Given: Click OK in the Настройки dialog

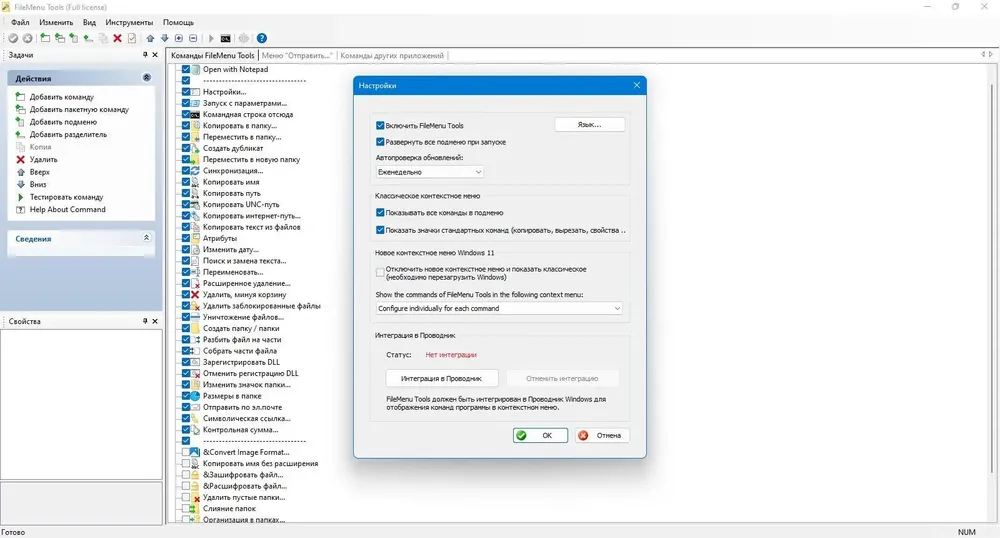Looking at the screenshot, I should pyautogui.click(x=540, y=435).
